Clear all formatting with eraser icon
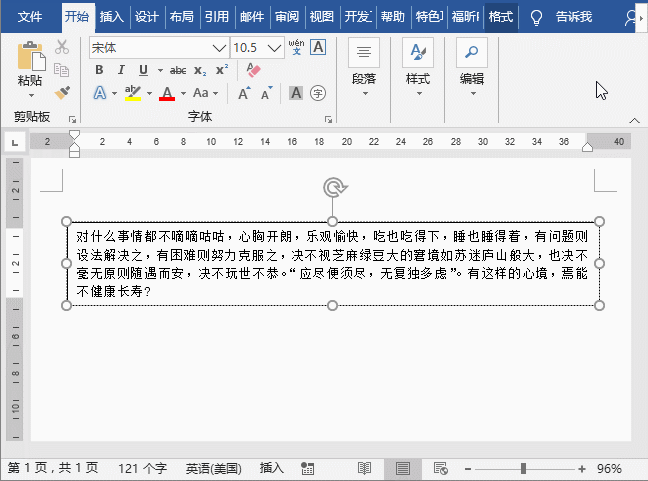Screen dimensions: 648x481 (253, 69)
